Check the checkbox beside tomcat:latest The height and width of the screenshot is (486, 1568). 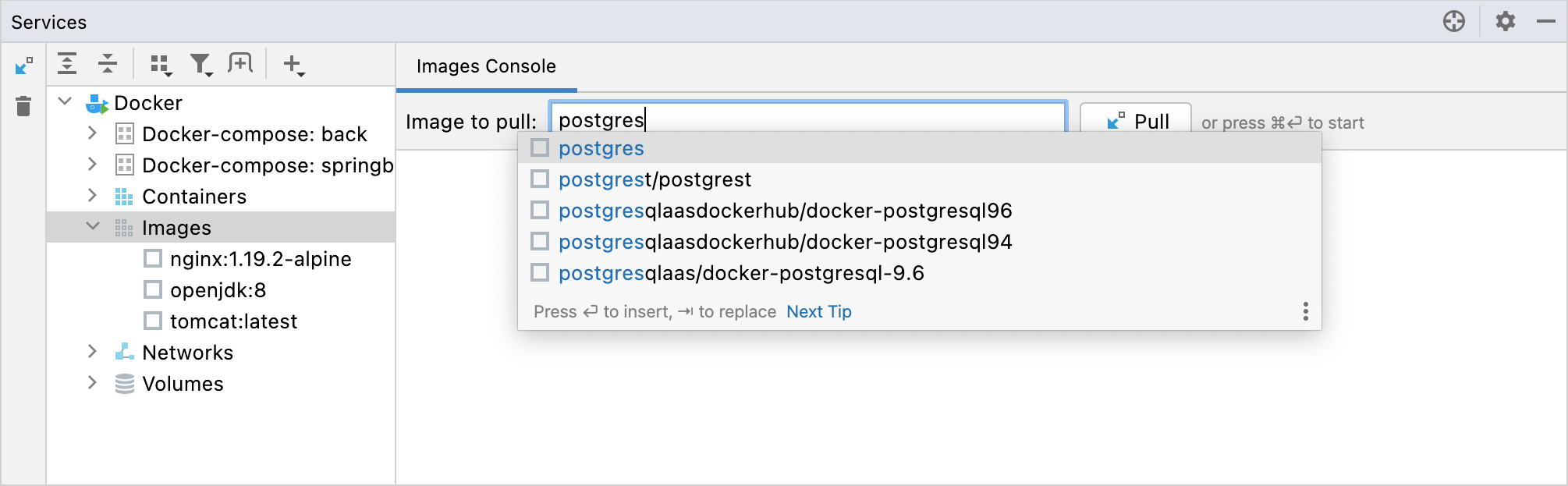(x=153, y=321)
